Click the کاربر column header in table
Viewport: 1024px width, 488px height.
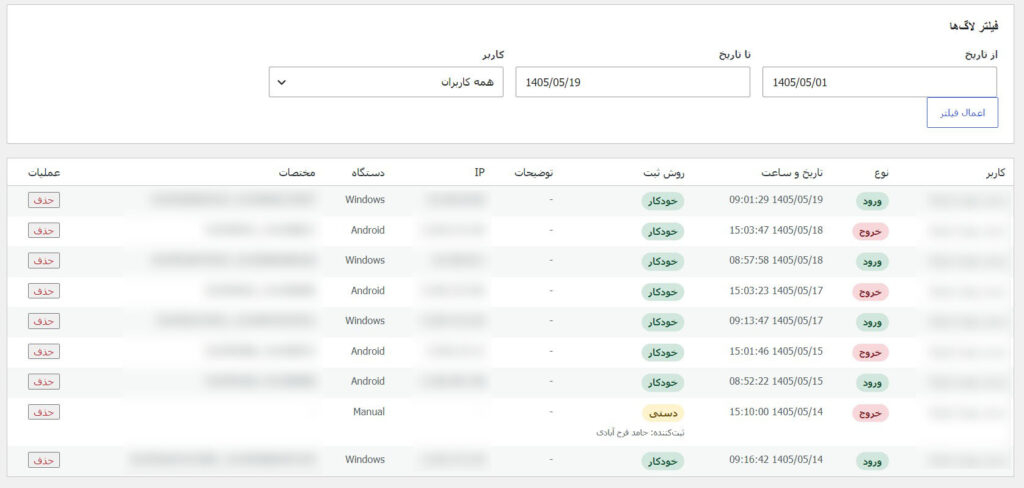tap(995, 173)
